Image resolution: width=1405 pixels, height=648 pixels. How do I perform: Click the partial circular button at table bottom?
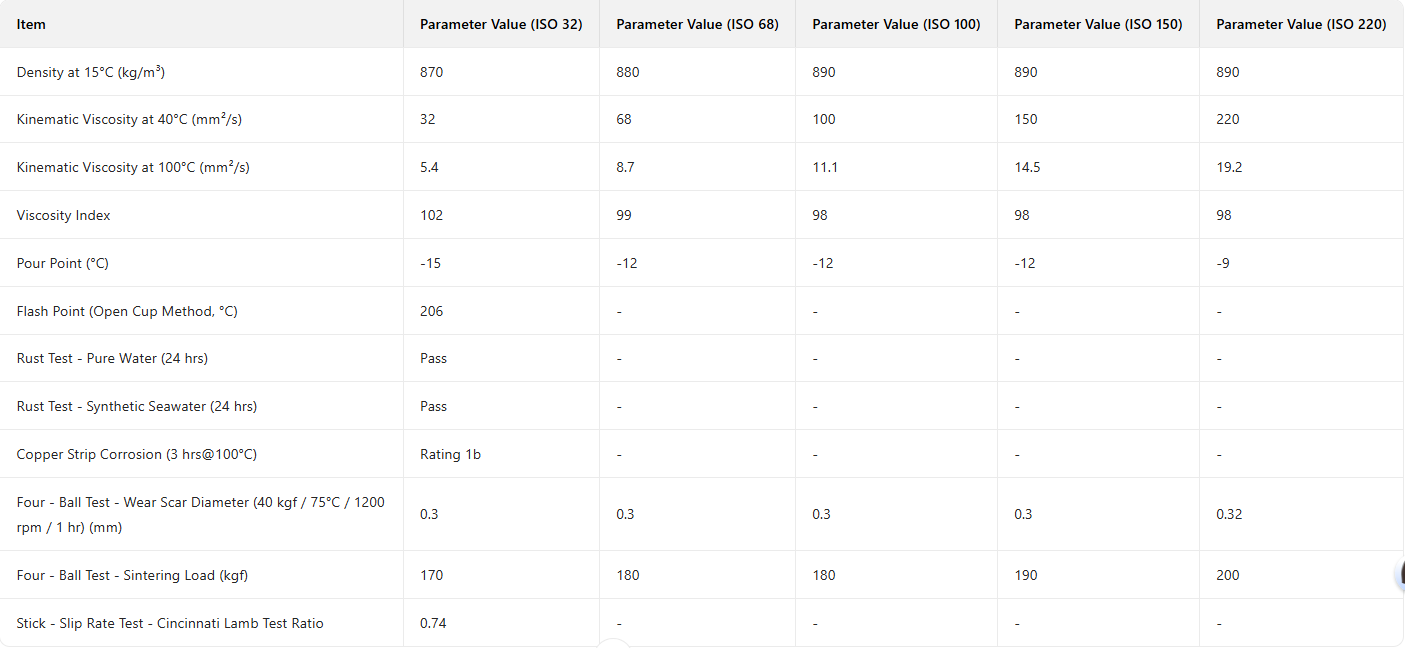point(613,643)
